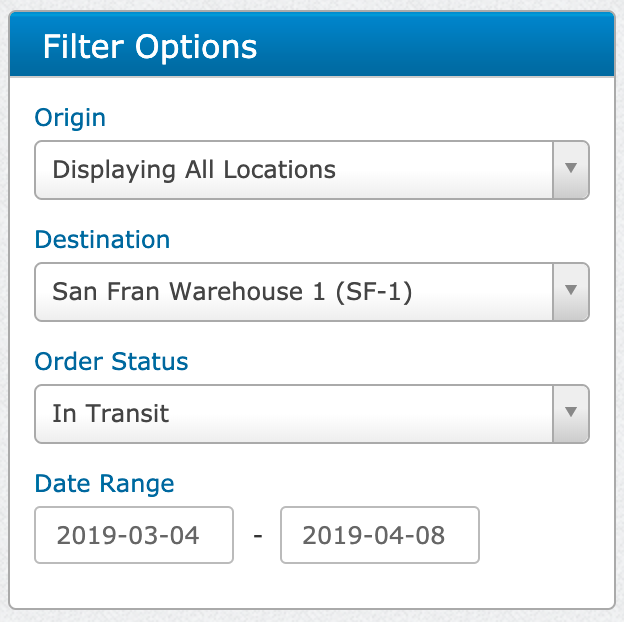Click the Destination field label
Viewport: 624px width, 622px height.
click(x=102, y=240)
